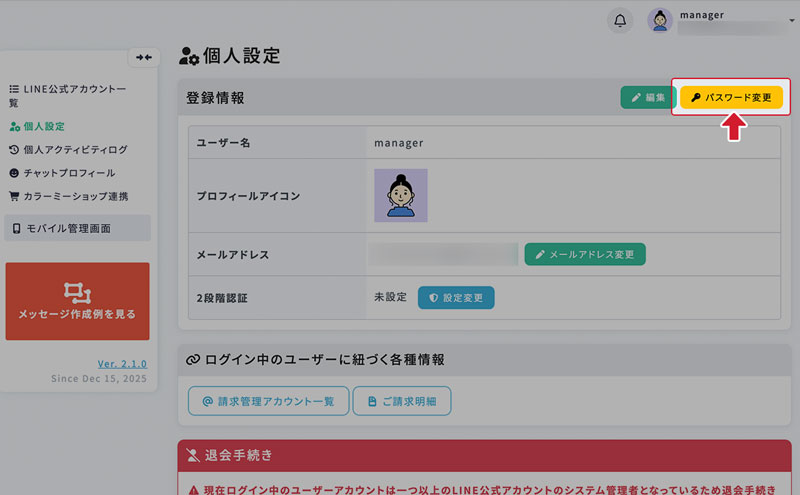Click the 設定変更 button for 2段階認証
Screen dimensions: 800x495
point(456,298)
